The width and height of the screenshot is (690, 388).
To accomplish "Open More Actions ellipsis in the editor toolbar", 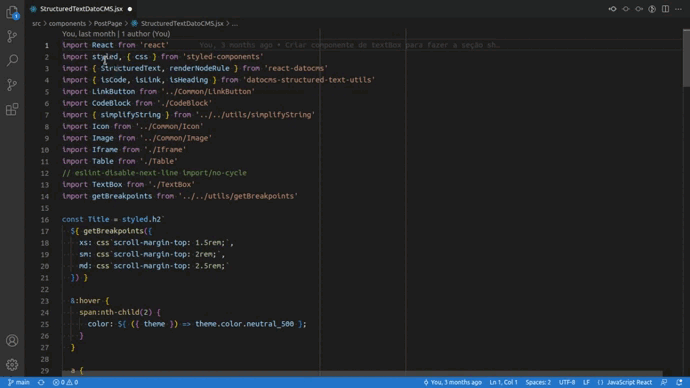I will (678, 9).
